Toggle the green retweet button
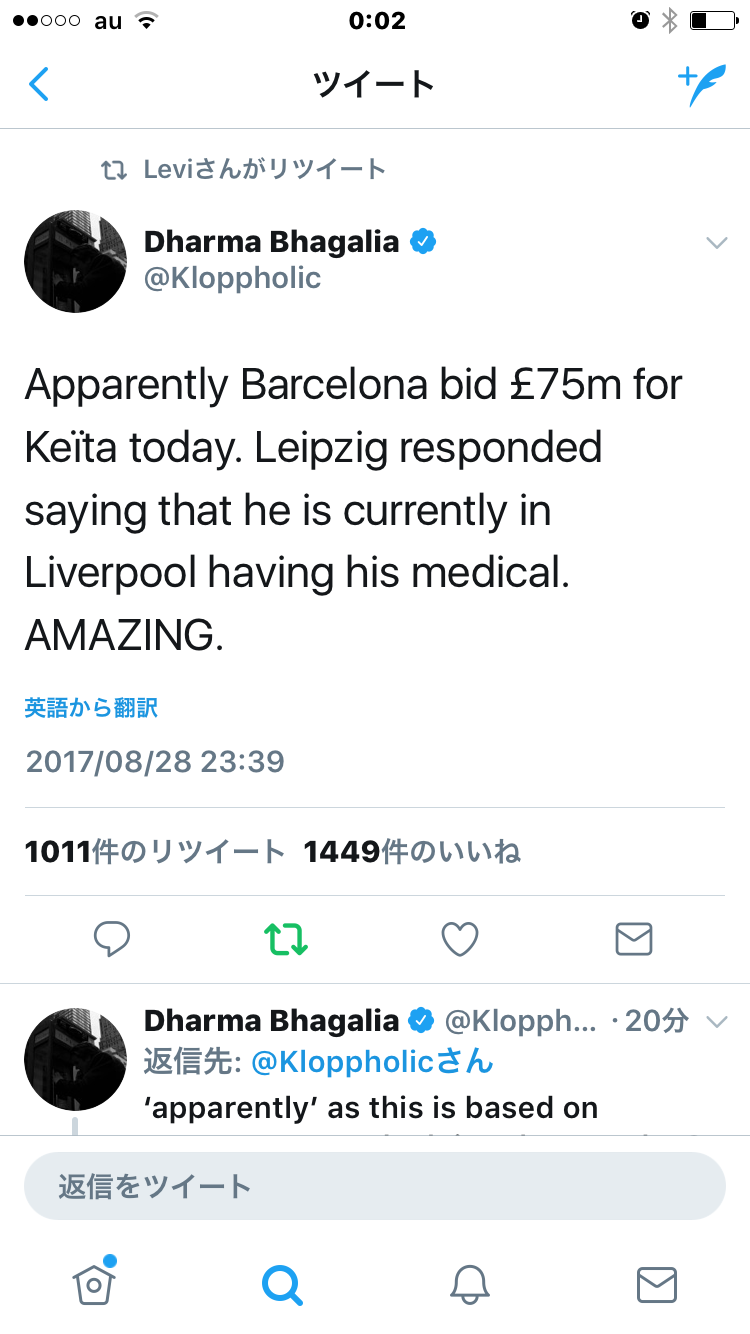 tap(286, 939)
